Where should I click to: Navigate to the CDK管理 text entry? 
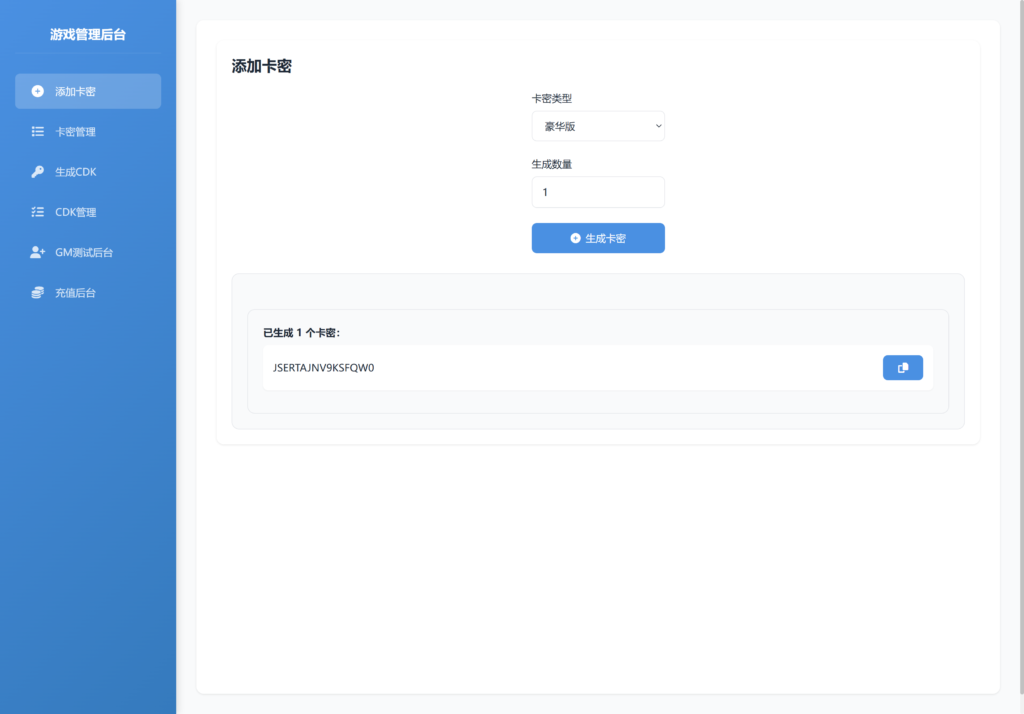[75, 212]
